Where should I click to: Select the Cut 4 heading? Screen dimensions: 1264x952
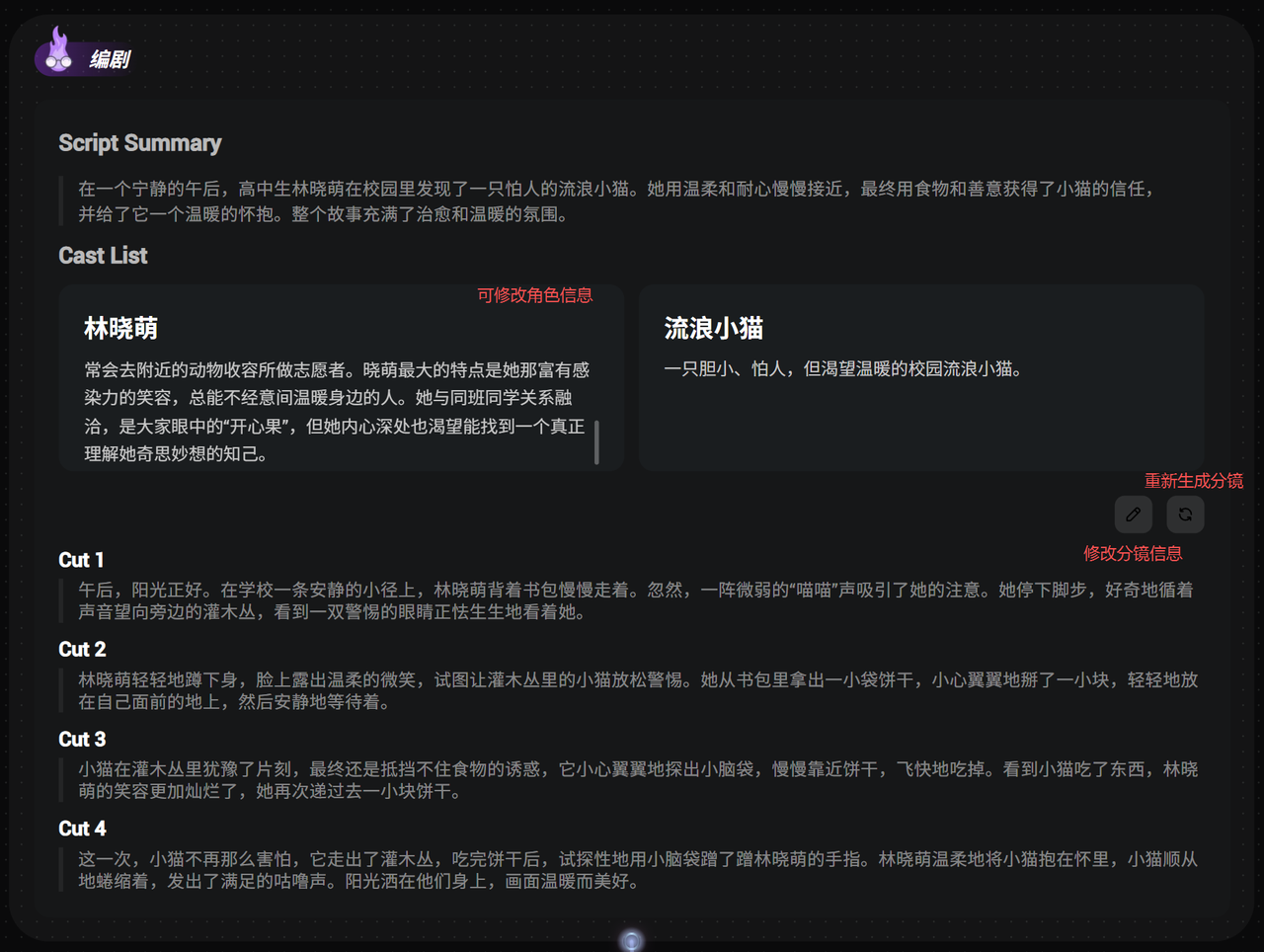[82, 829]
